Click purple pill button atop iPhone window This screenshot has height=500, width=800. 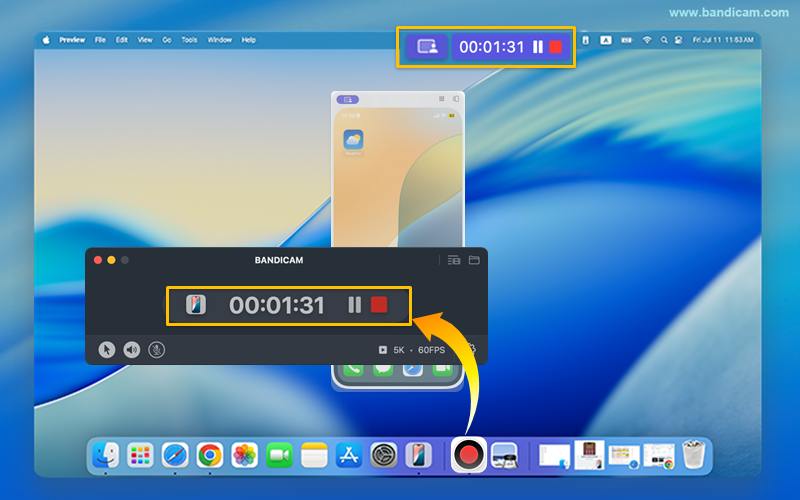pyautogui.click(x=347, y=99)
